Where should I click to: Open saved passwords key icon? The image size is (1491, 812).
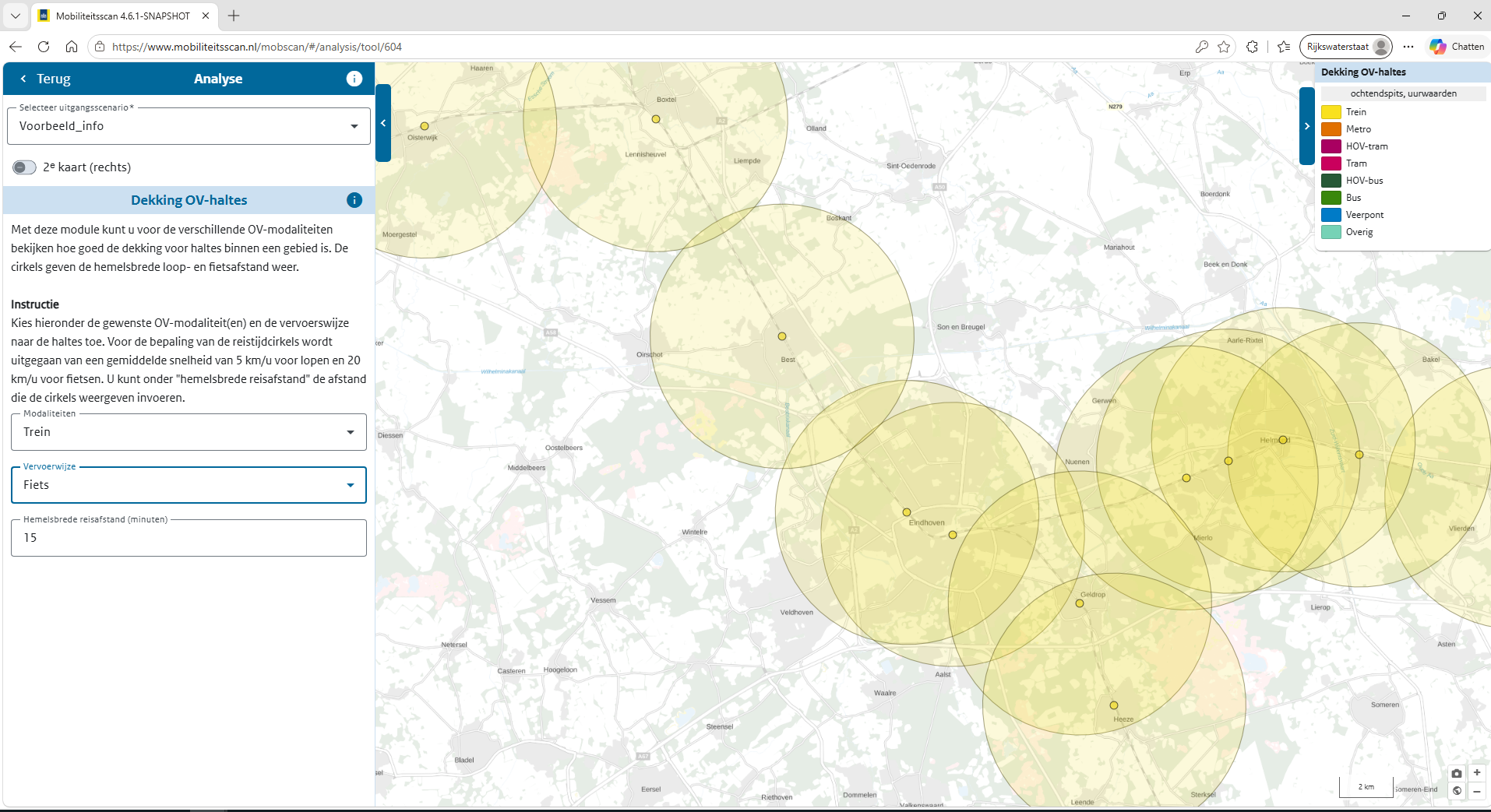tap(1201, 47)
